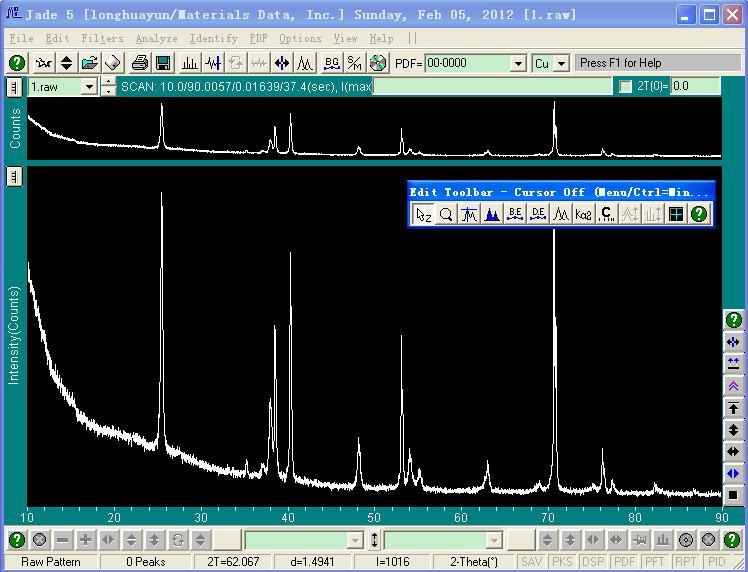The image size is (748, 572).
Task: Open the Filters menu
Action: (x=102, y=39)
